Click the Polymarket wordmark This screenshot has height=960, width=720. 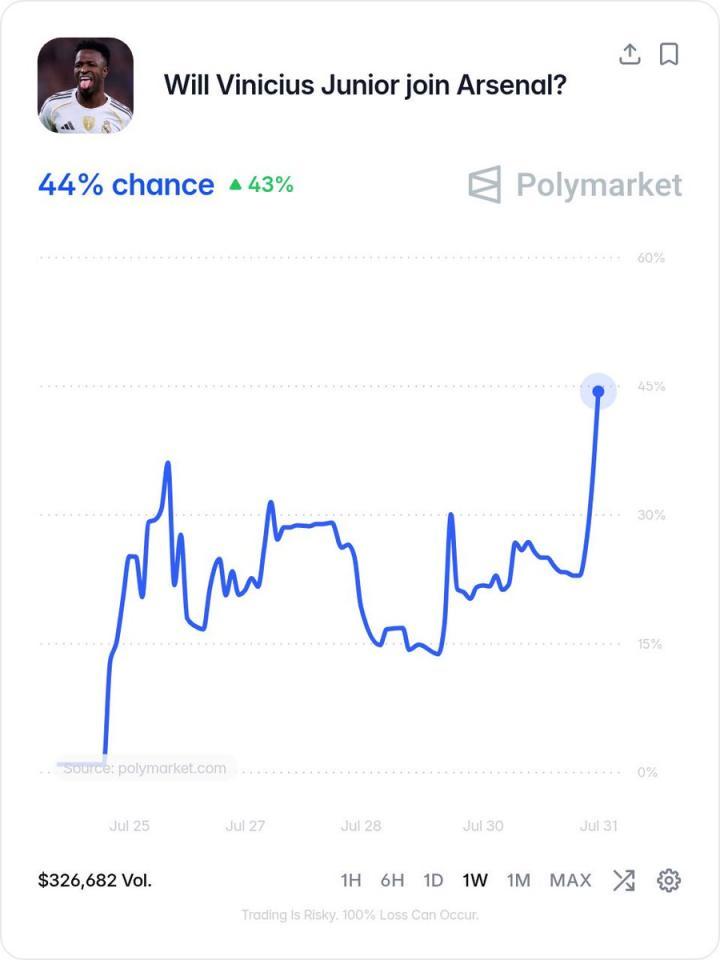(x=599, y=185)
